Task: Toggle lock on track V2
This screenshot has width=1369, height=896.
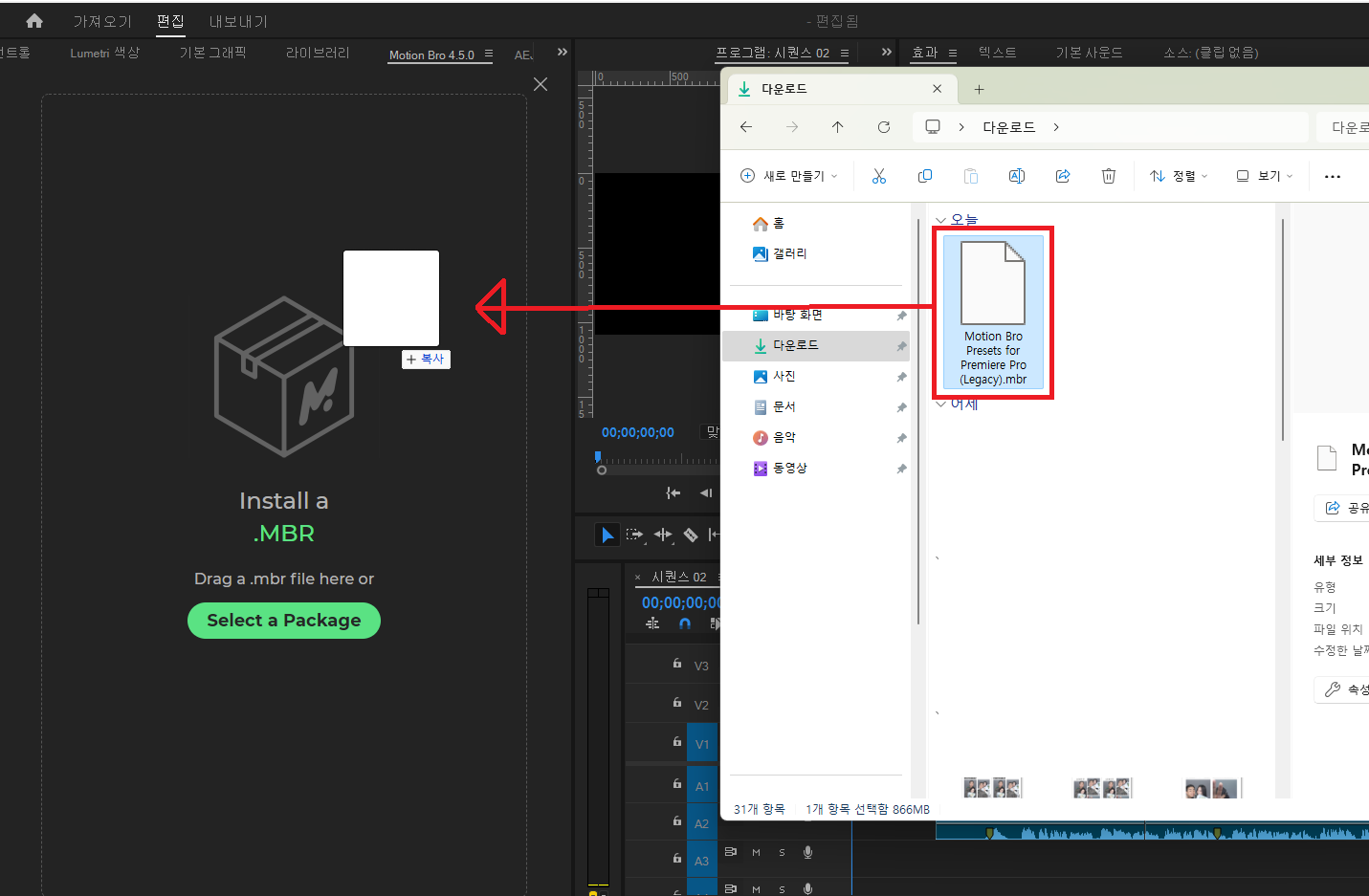Action: pos(676,703)
